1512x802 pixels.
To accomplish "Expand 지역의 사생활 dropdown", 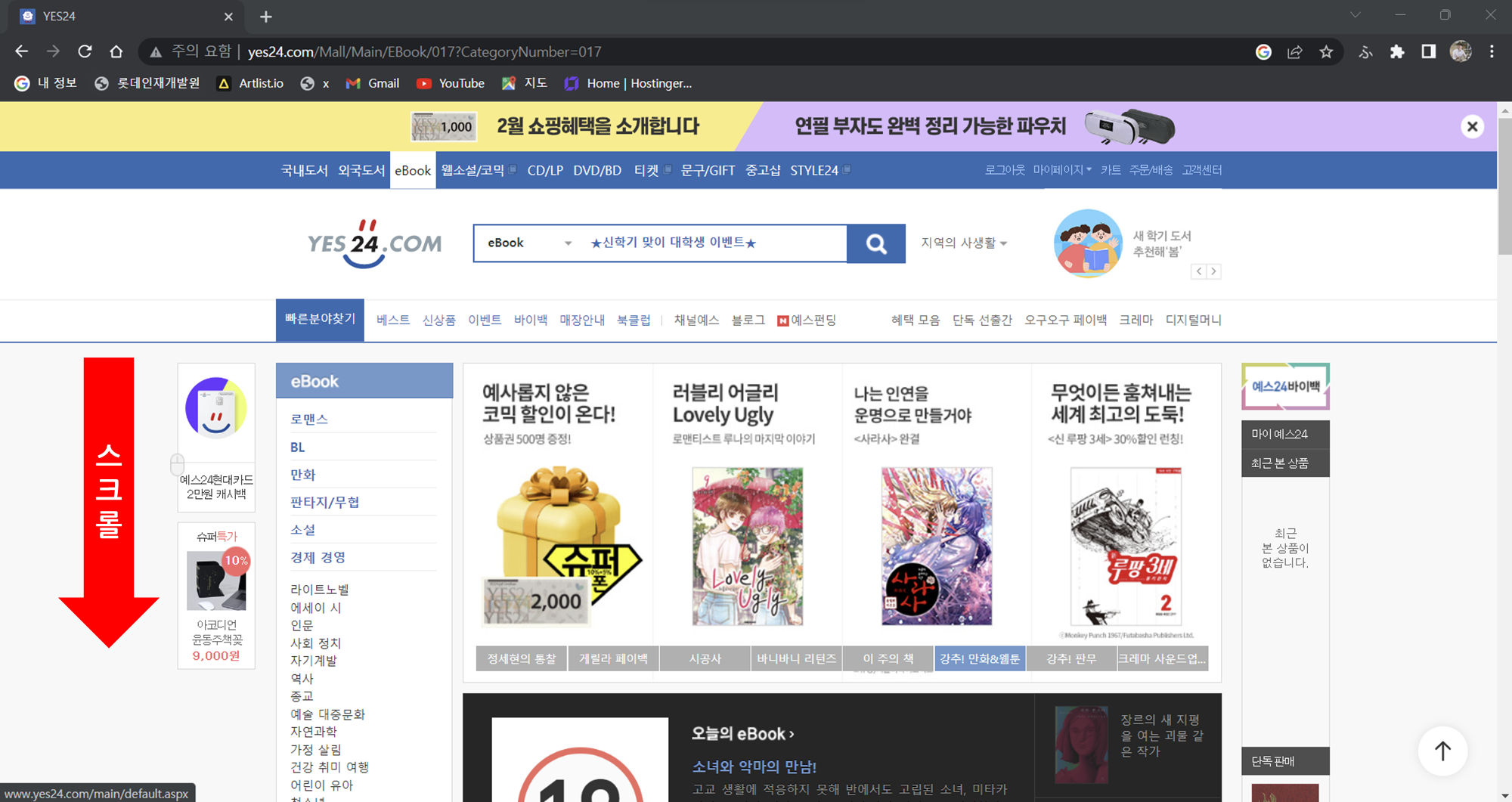I will pyautogui.click(x=964, y=243).
